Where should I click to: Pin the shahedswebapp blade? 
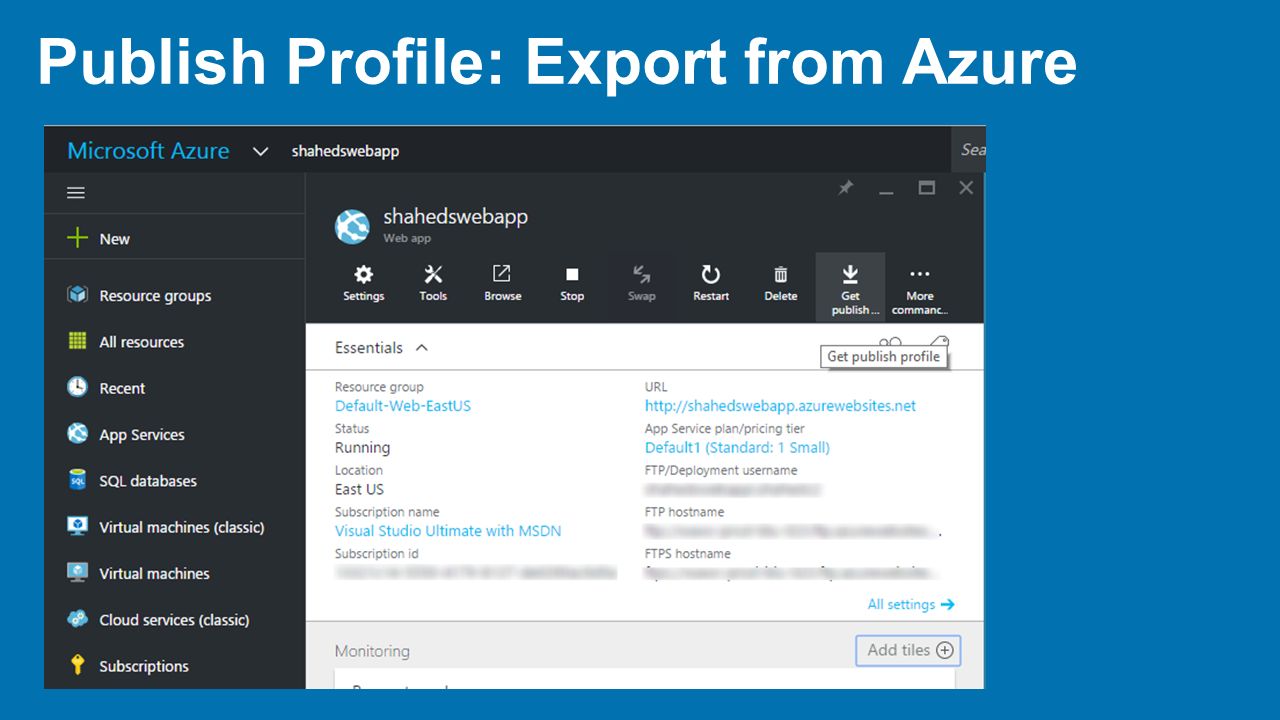[x=846, y=188]
